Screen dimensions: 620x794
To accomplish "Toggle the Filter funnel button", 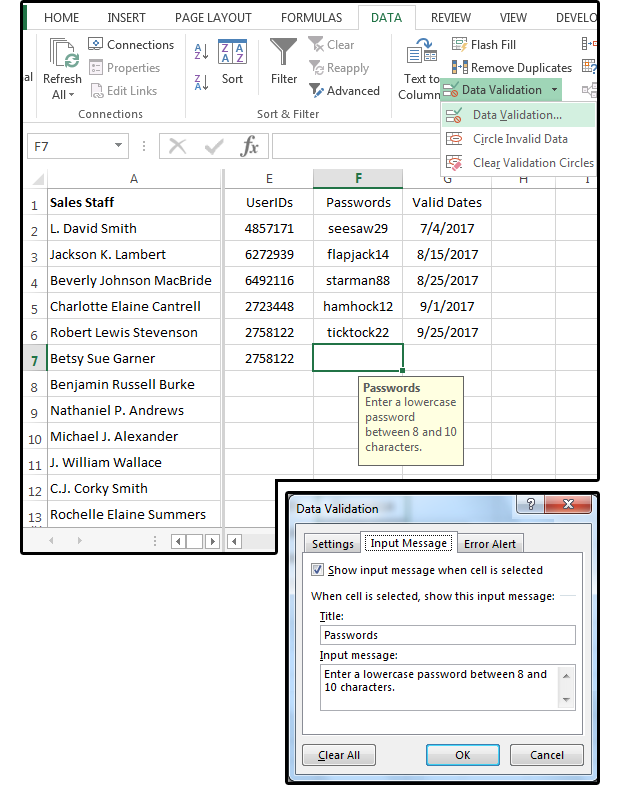I will click(x=283, y=62).
